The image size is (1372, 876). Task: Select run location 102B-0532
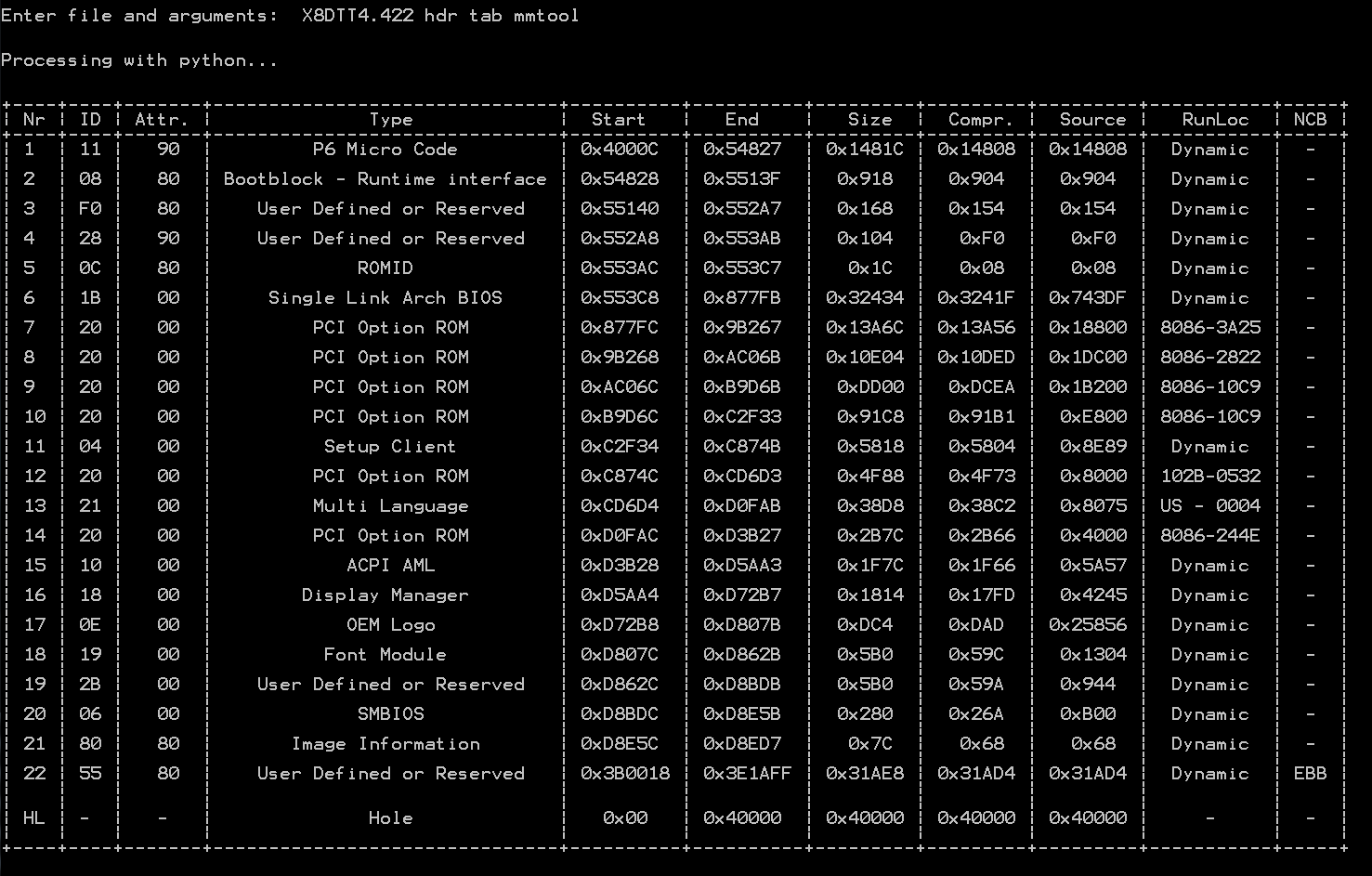point(1209,476)
